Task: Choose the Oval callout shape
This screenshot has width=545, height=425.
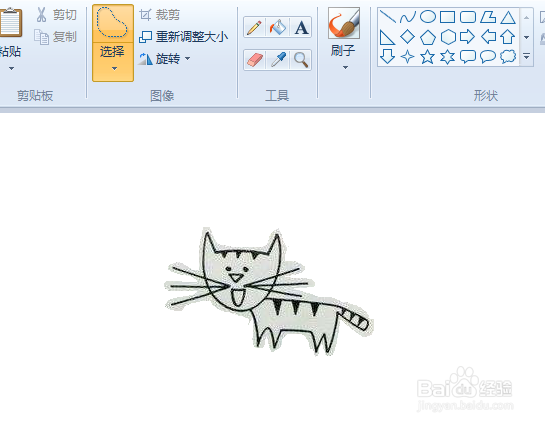Action: pyautogui.click(x=488, y=56)
